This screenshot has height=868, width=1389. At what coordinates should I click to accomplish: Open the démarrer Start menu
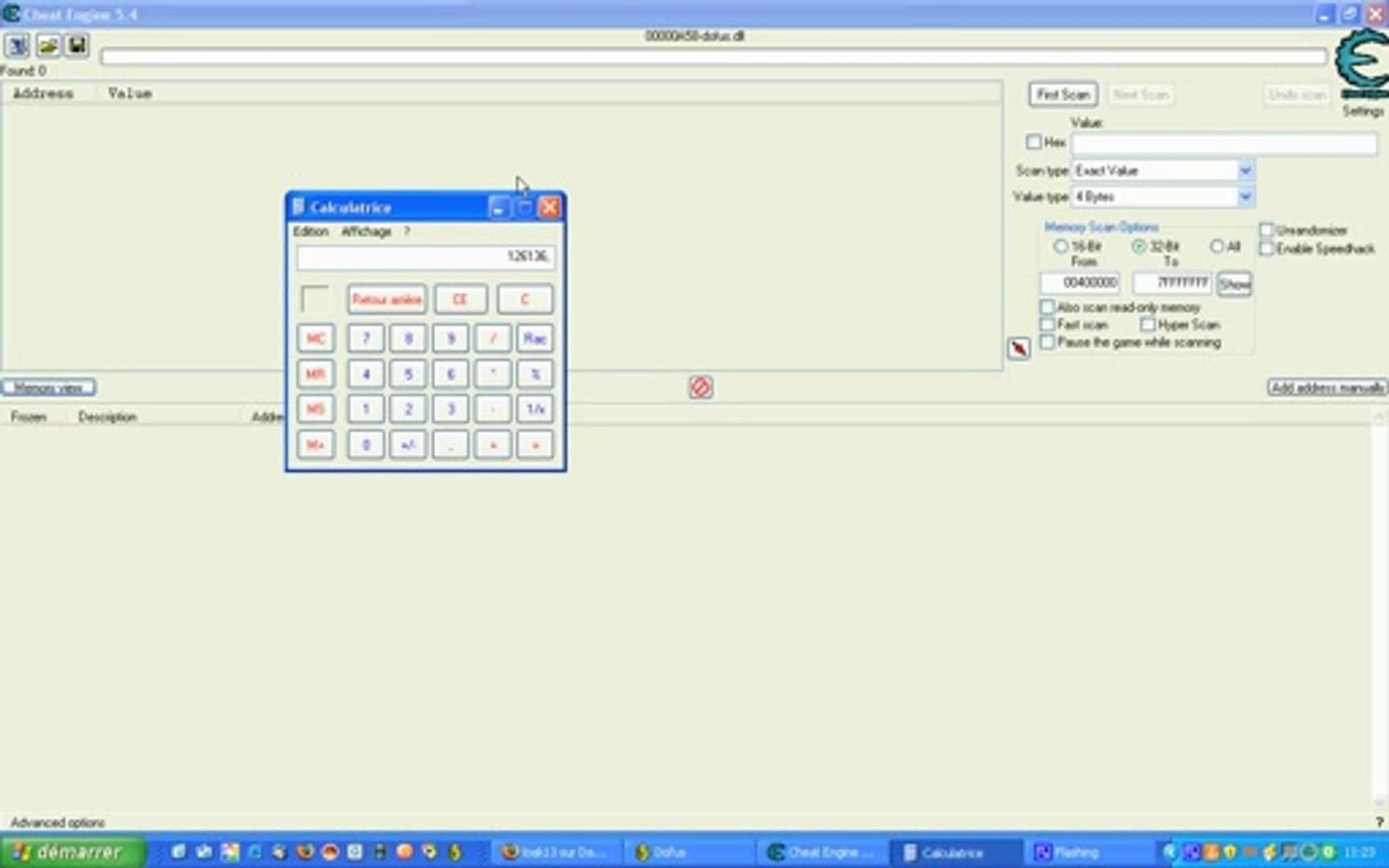tap(73, 852)
